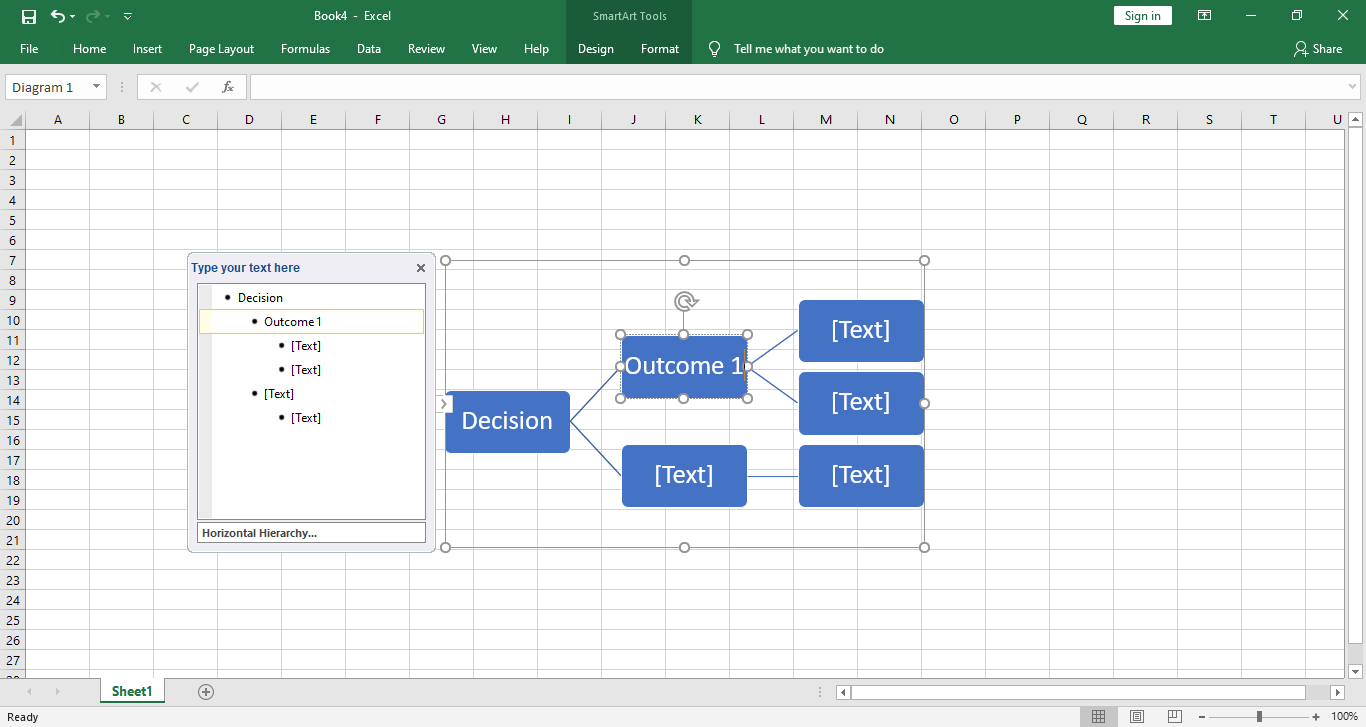Click the Share button
Screen dimensions: 1366x727
tap(1319, 48)
